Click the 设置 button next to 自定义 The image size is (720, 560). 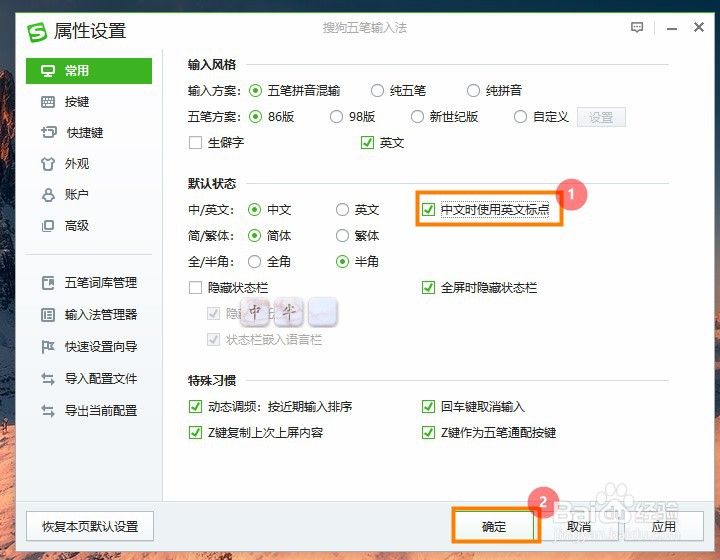click(601, 117)
